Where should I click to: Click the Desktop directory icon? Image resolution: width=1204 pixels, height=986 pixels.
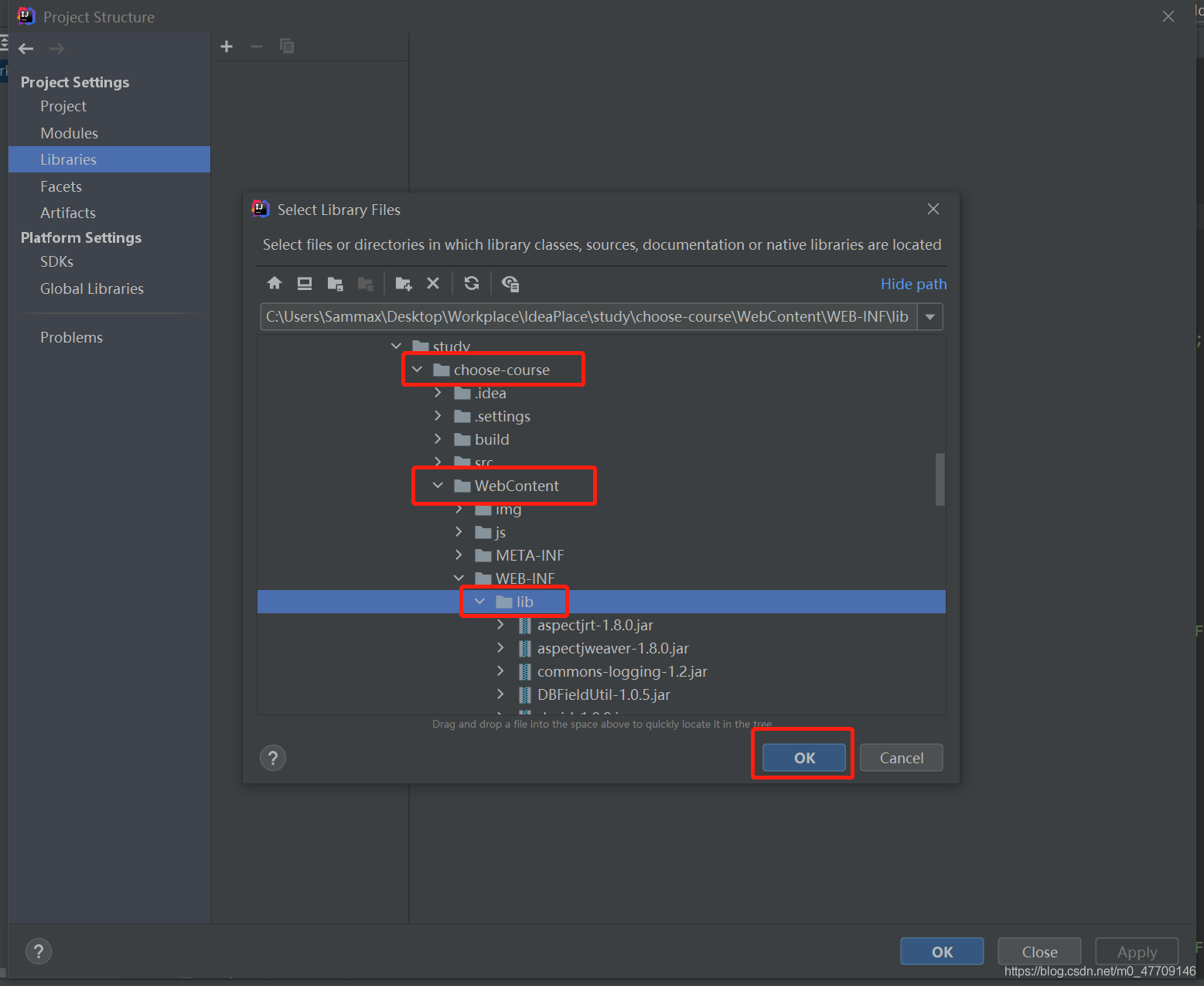click(x=305, y=283)
